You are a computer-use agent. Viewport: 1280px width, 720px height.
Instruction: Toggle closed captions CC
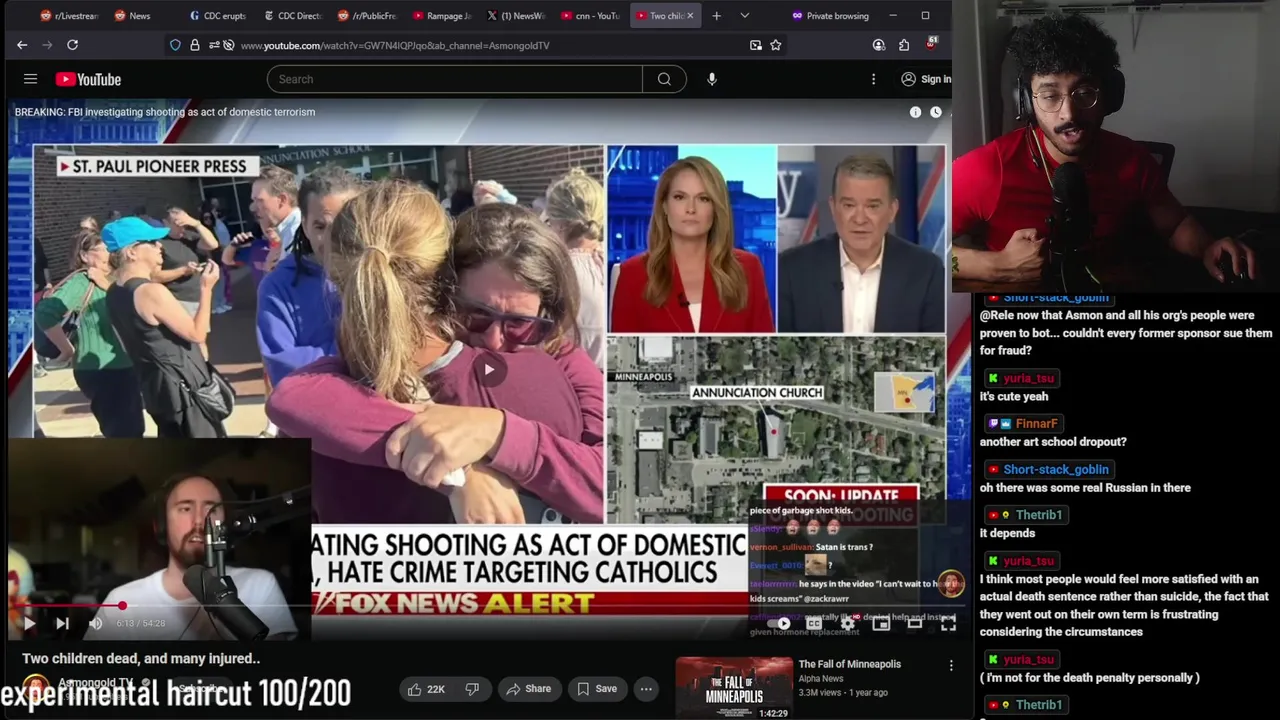[814, 624]
